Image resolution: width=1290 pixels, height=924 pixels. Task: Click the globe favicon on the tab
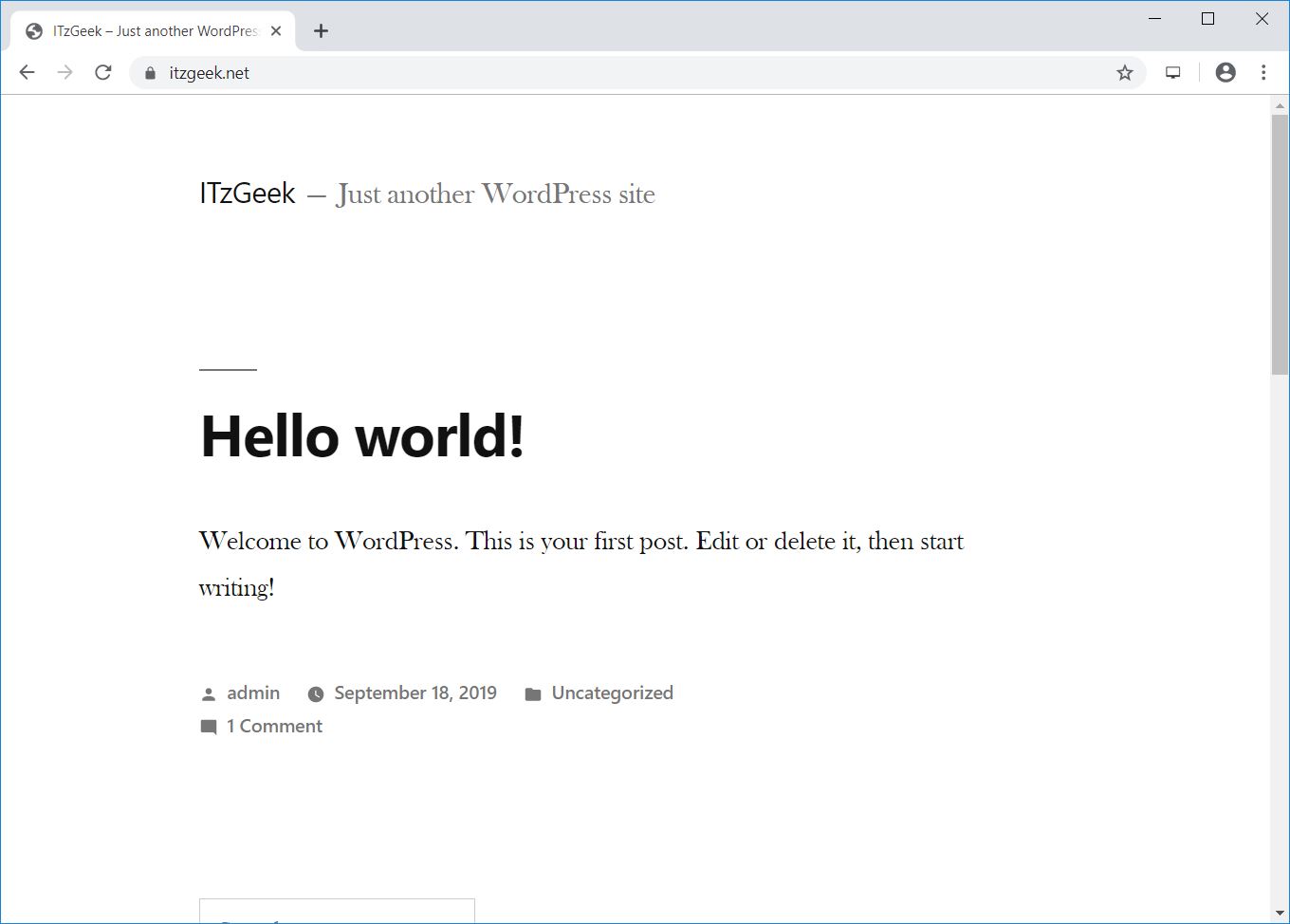click(x=34, y=31)
